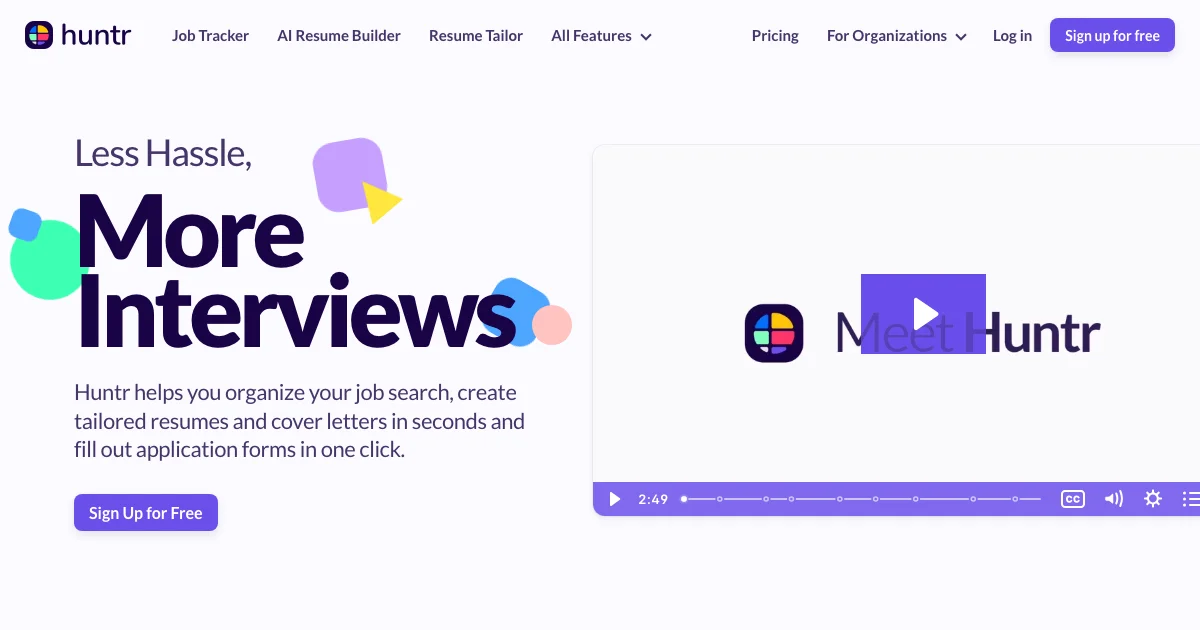Click the Log in link
Screen dimensions: 1200x630
coord(1012,36)
